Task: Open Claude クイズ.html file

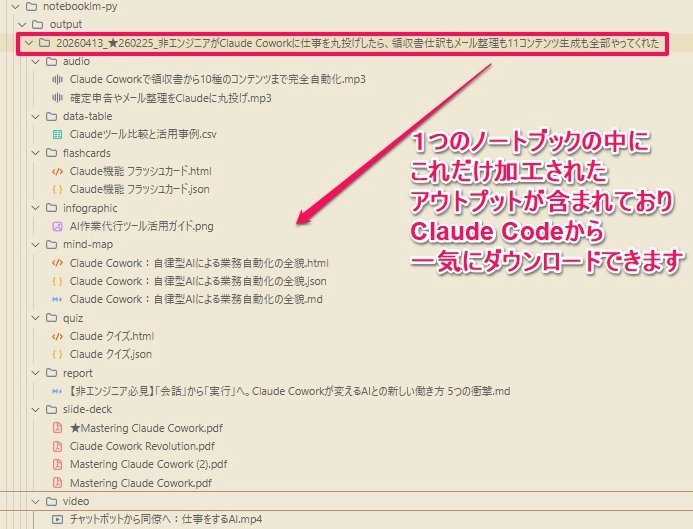Action: 112,336
